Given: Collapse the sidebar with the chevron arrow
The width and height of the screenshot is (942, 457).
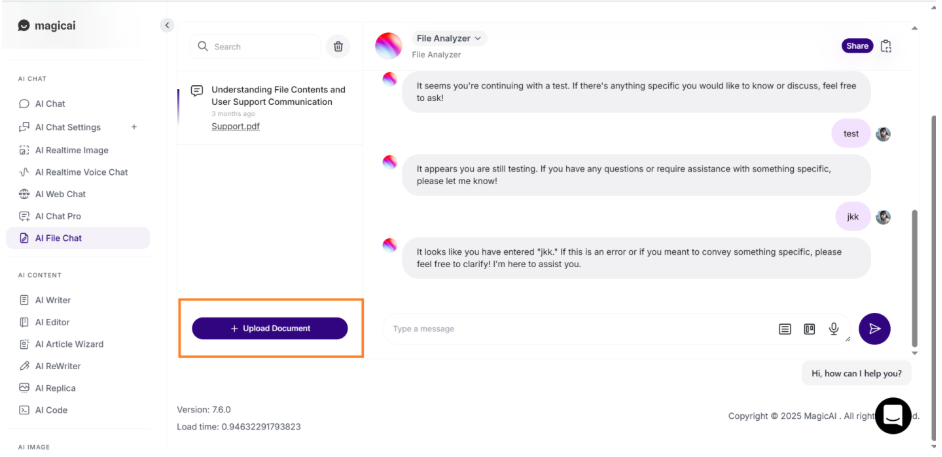Looking at the screenshot, I should pyautogui.click(x=167, y=25).
